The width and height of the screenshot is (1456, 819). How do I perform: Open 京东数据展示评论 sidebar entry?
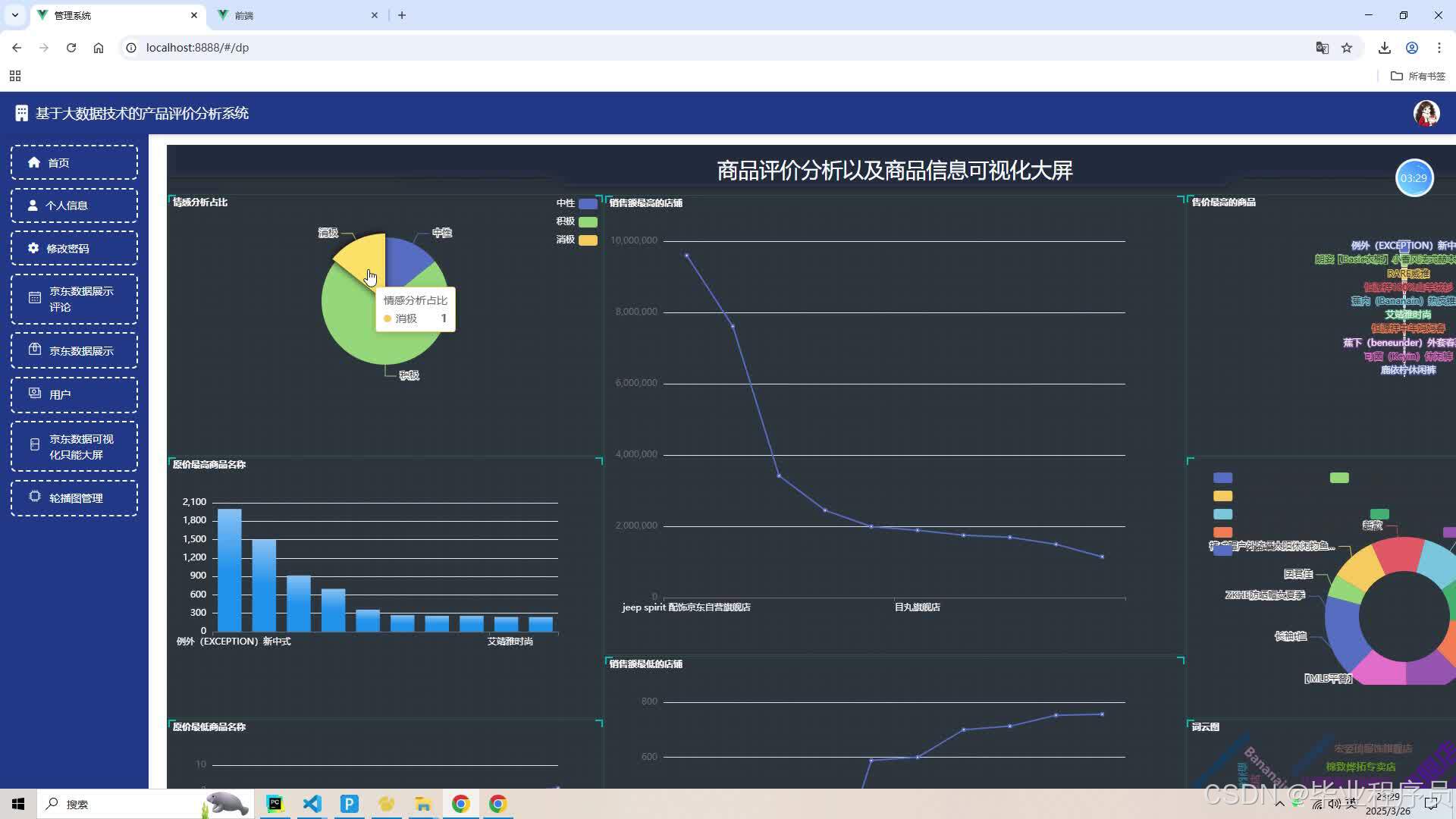tap(74, 299)
